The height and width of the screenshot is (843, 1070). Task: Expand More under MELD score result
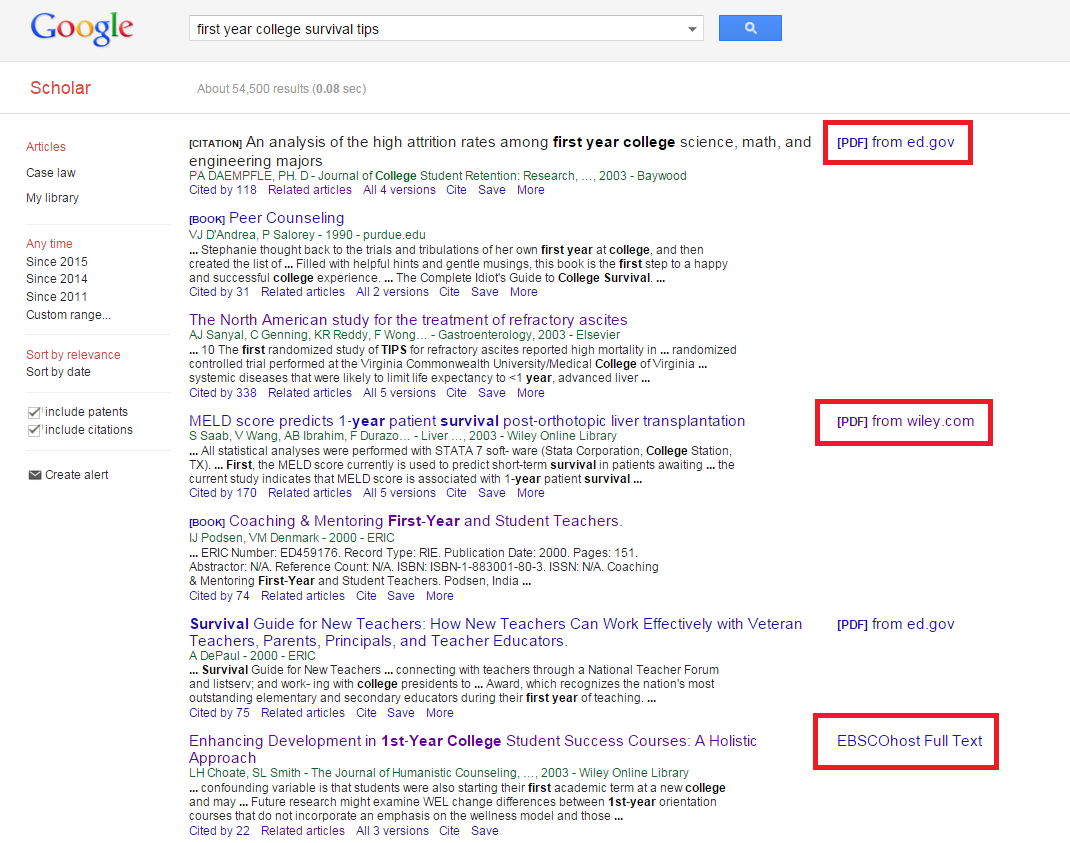click(x=530, y=493)
